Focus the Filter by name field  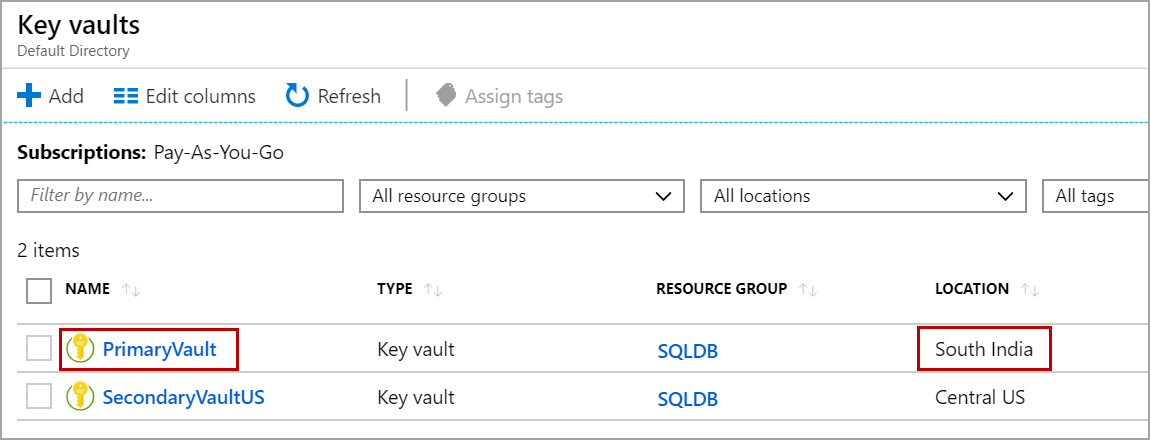180,196
